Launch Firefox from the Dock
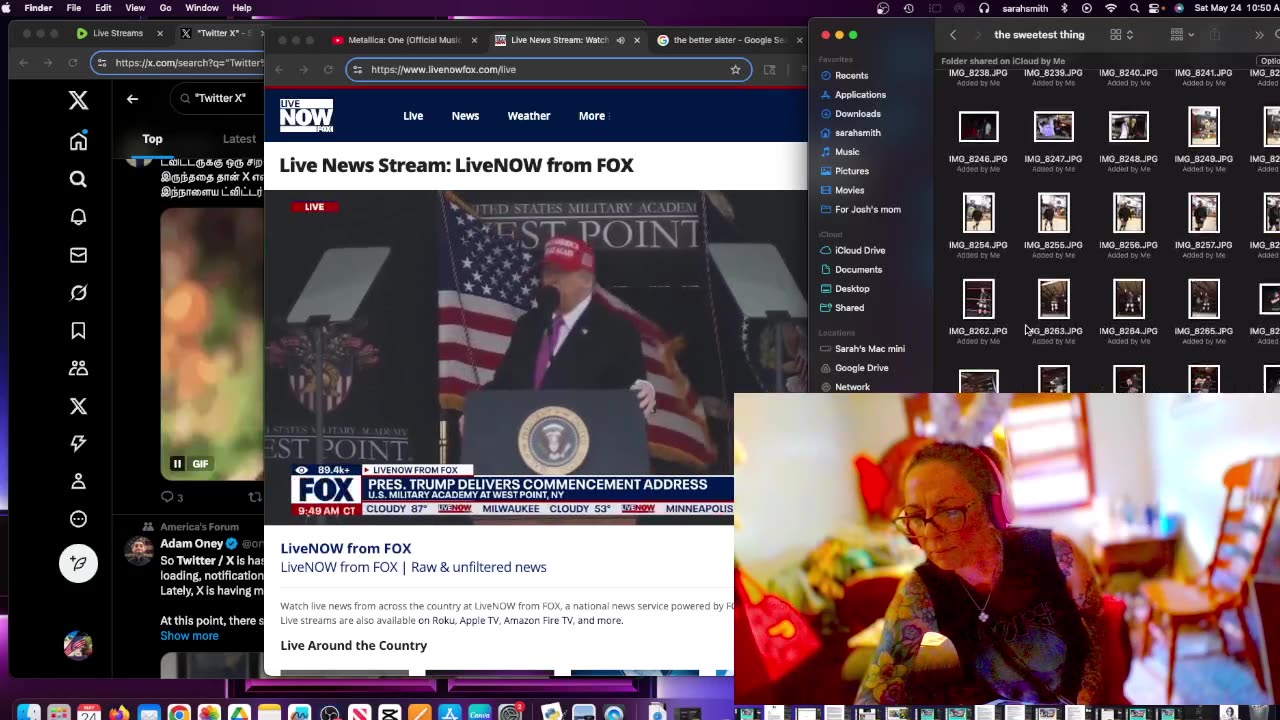 pyautogui.click(x=119, y=713)
